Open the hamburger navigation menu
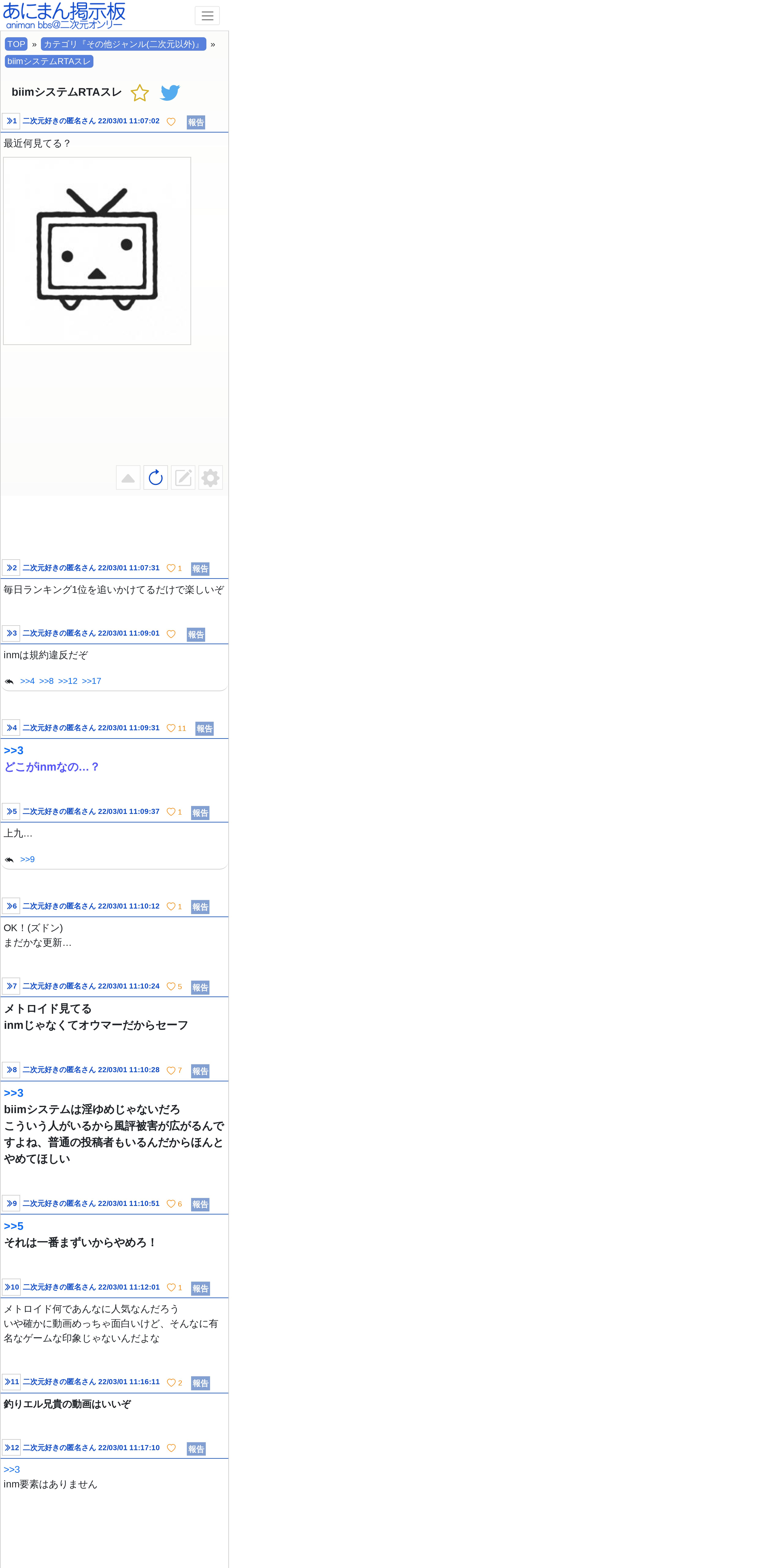 (207, 16)
